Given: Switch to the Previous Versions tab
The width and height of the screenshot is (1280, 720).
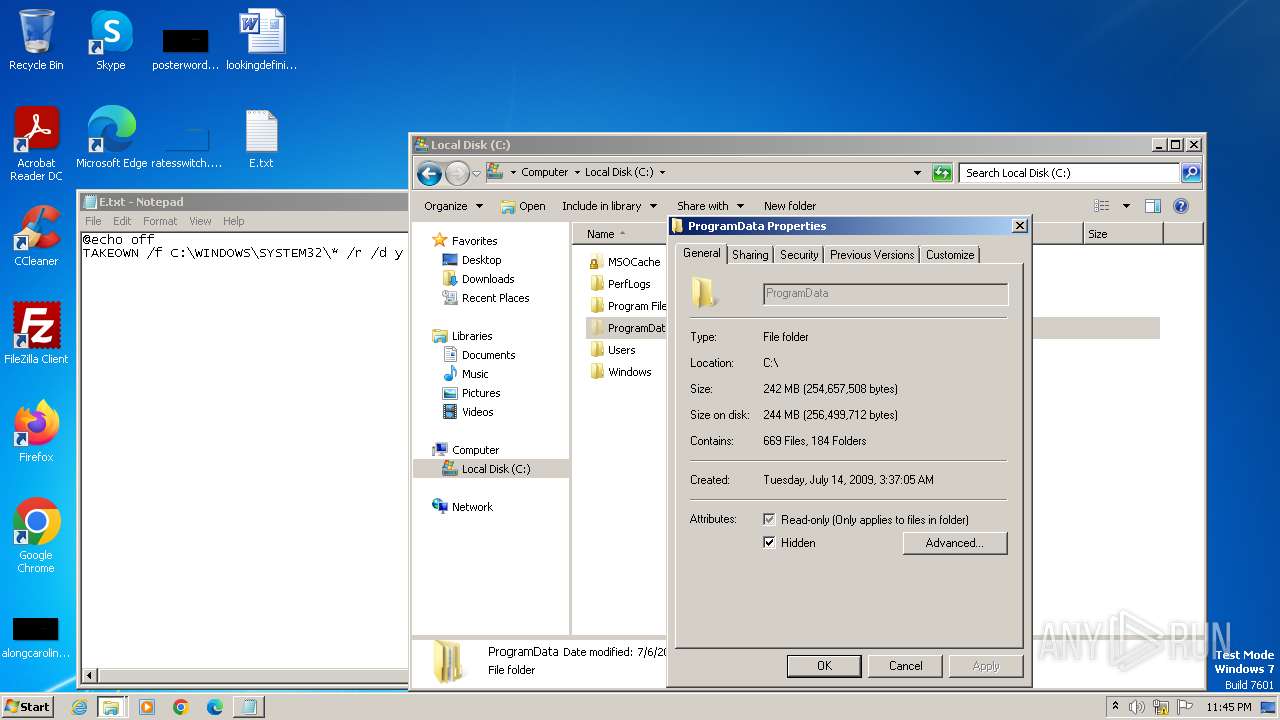Looking at the screenshot, I should (x=872, y=255).
